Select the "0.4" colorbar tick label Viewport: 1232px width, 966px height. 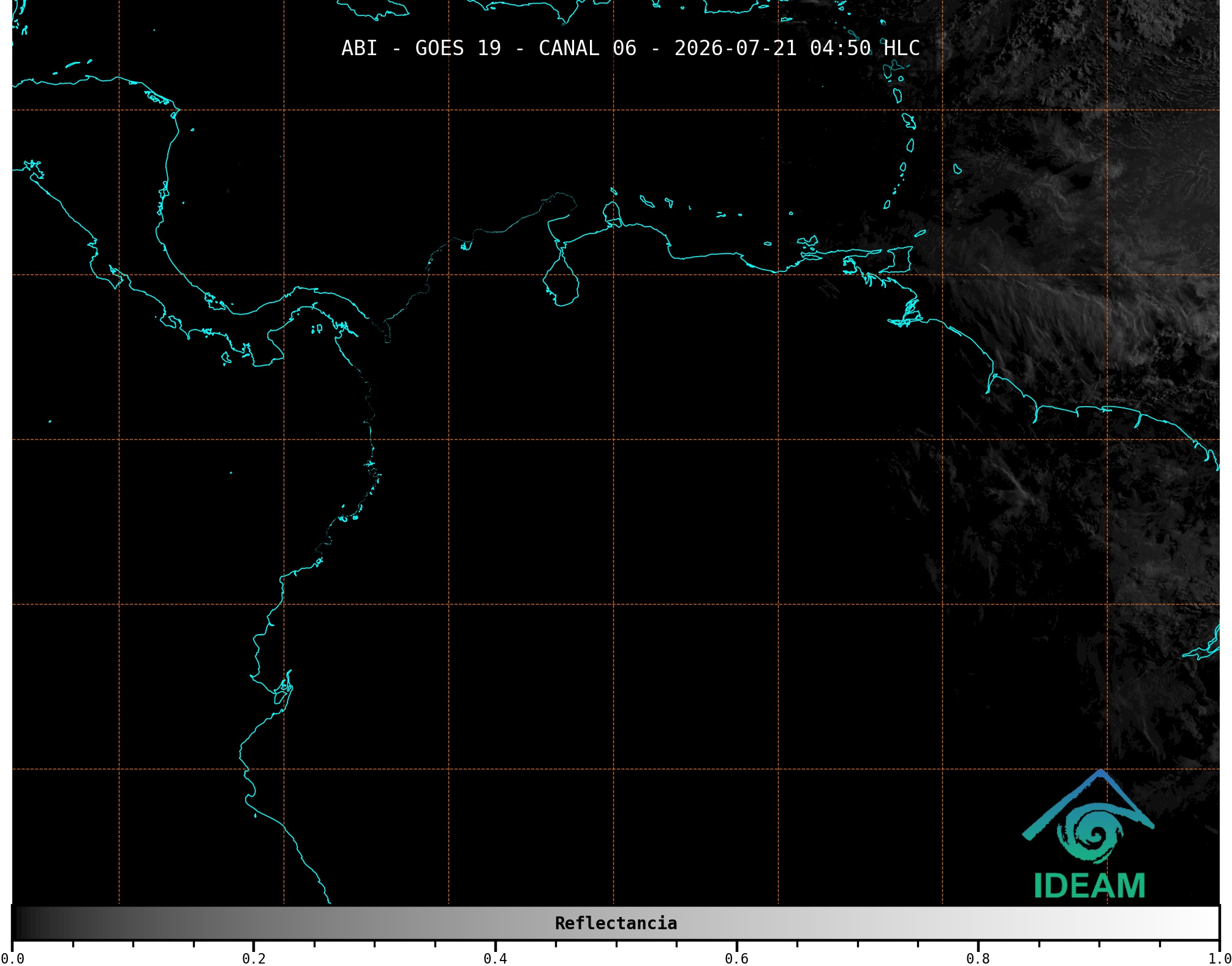(x=495, y=959)
